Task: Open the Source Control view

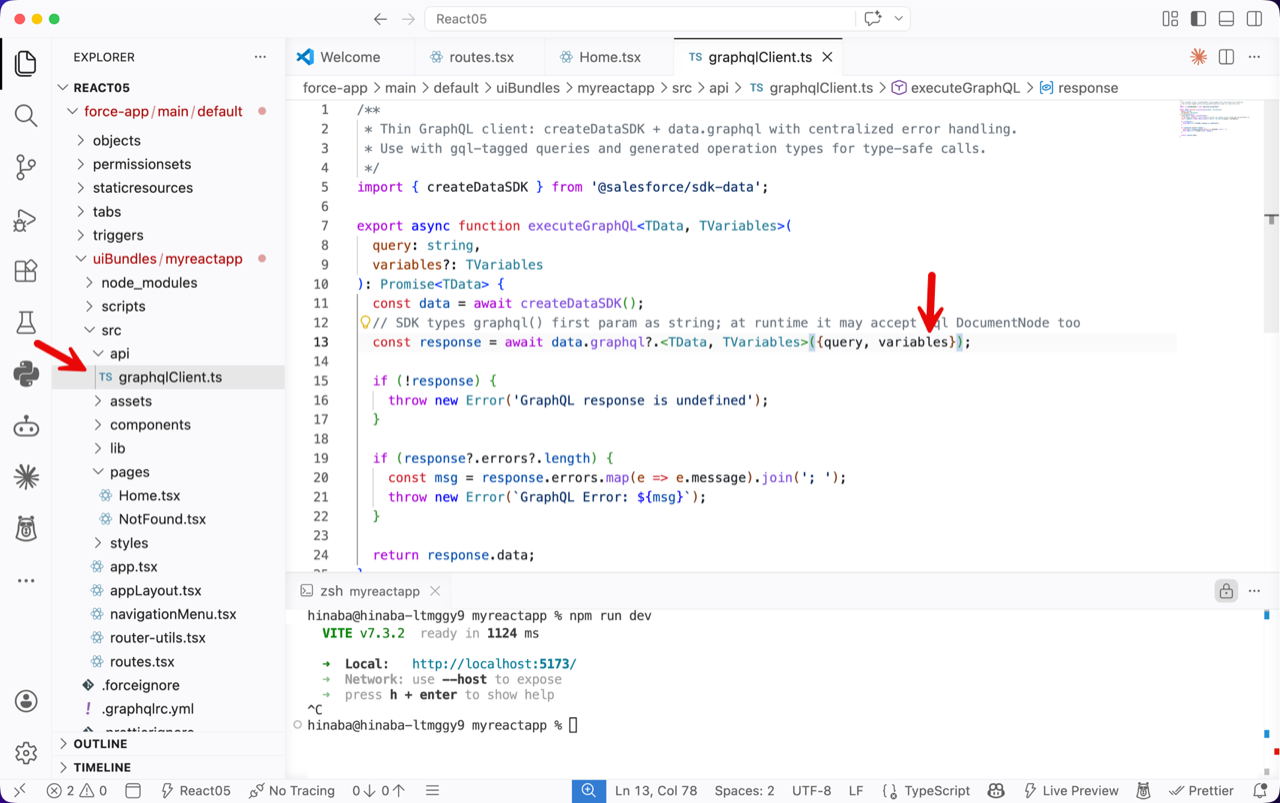Action: click(x=26, y=167)
